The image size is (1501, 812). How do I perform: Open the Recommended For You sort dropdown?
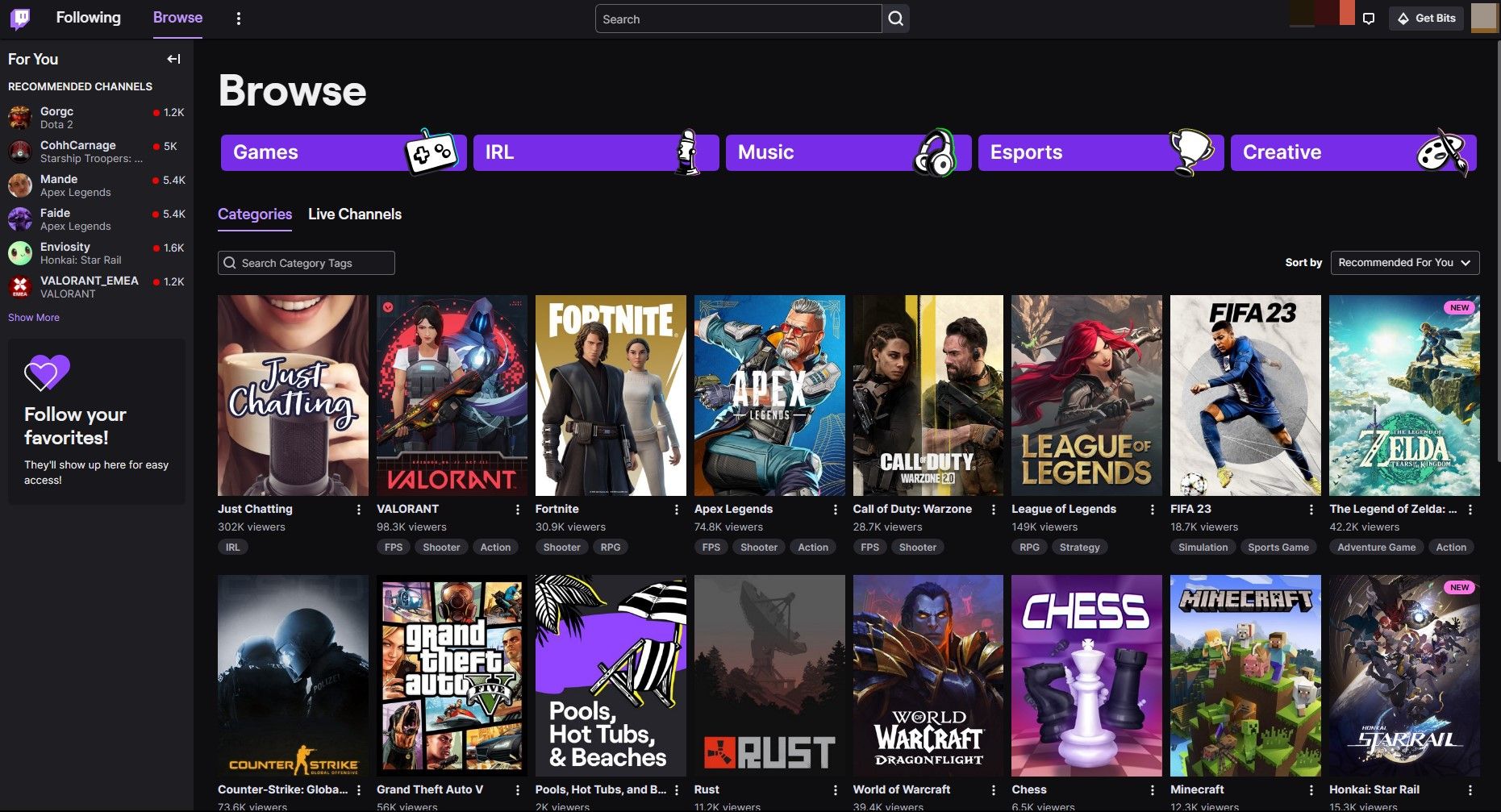(x=1404, y=262)
